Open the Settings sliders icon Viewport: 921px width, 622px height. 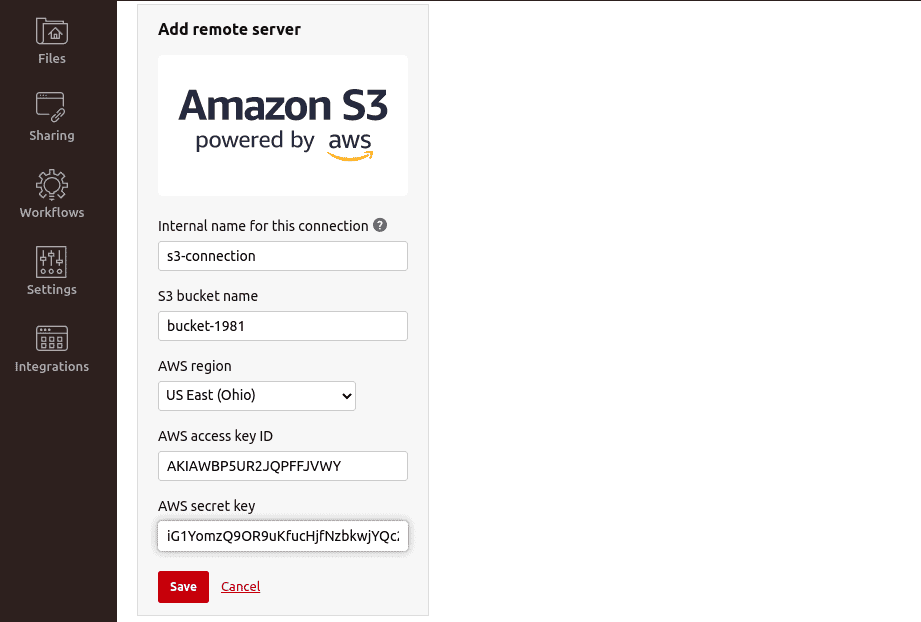(x=52, y=262)
